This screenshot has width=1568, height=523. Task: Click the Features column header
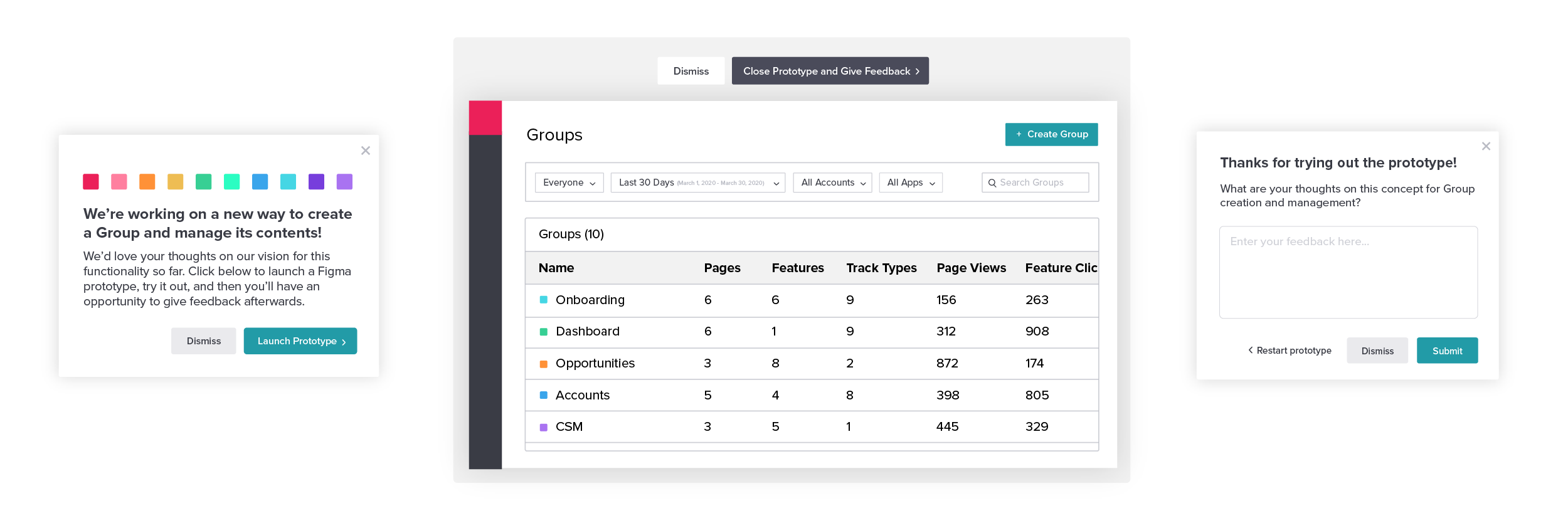798,268
